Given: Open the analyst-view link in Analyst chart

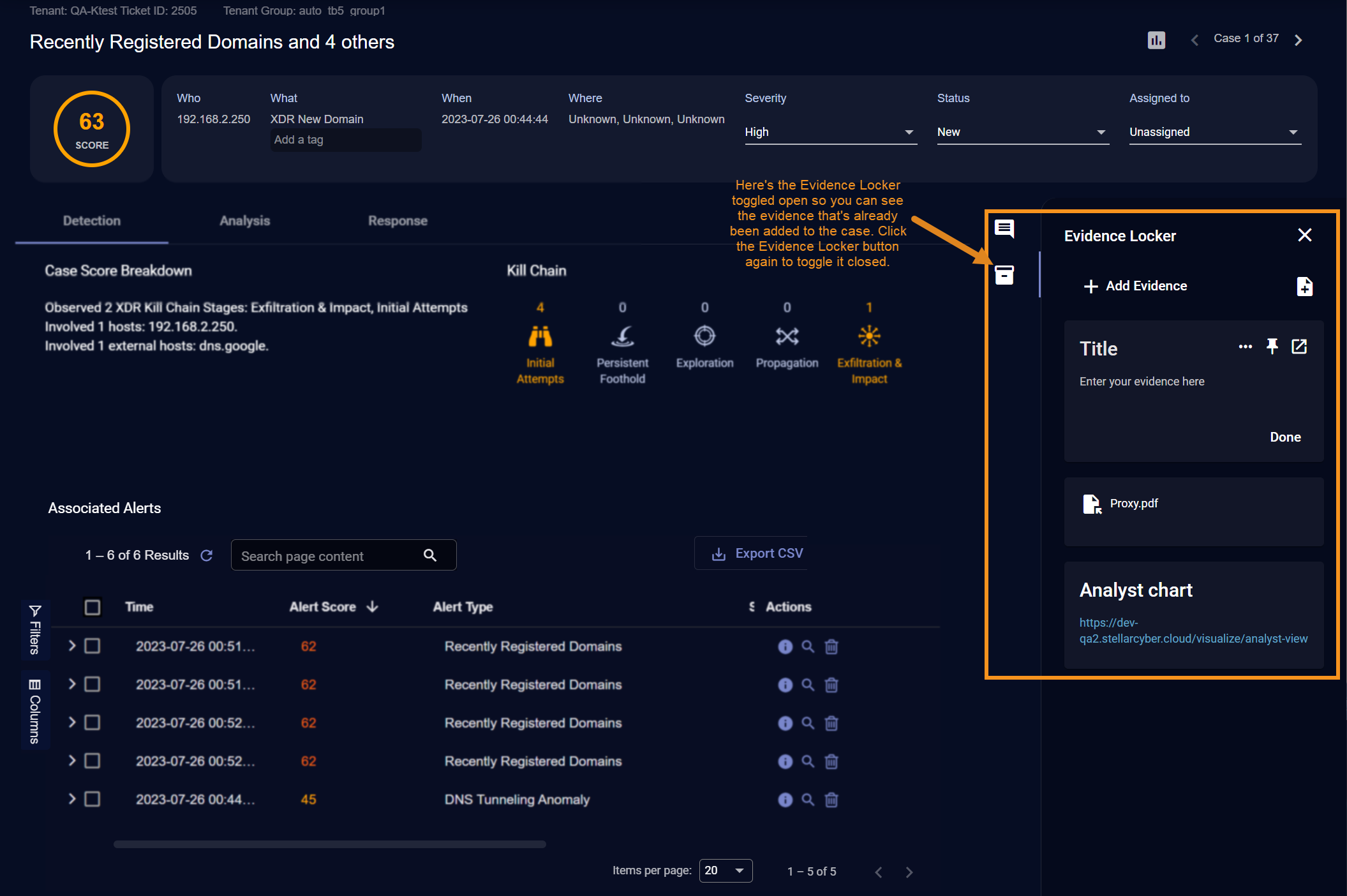Looking at the screenshot, I should tap(1193, 631).
